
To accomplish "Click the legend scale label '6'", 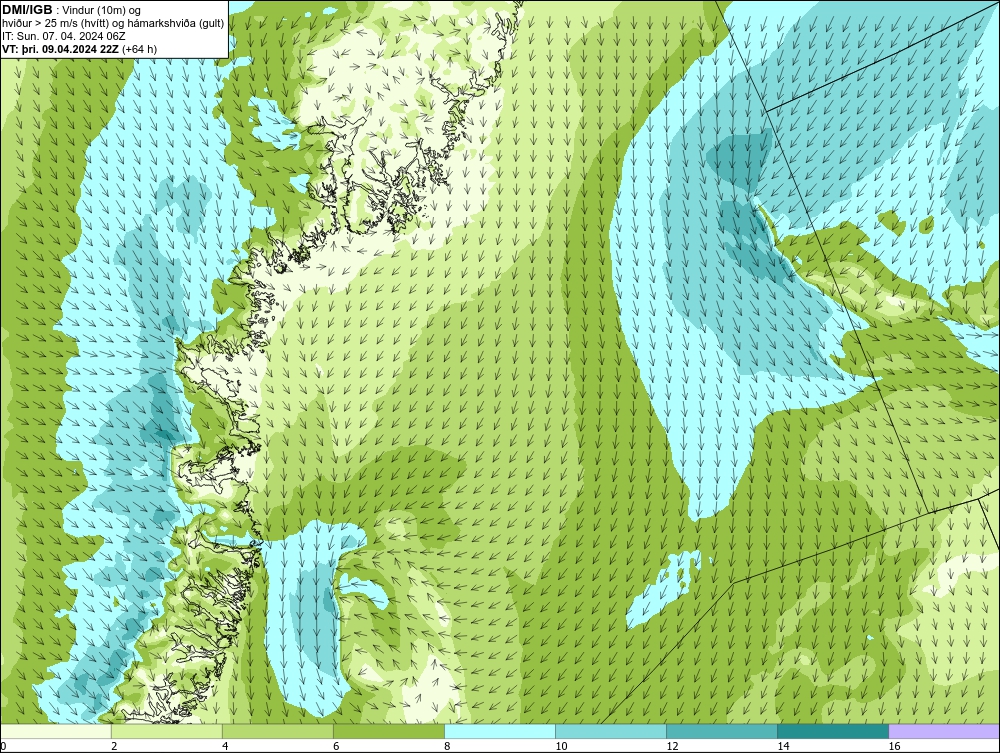I will coord(336,746).
